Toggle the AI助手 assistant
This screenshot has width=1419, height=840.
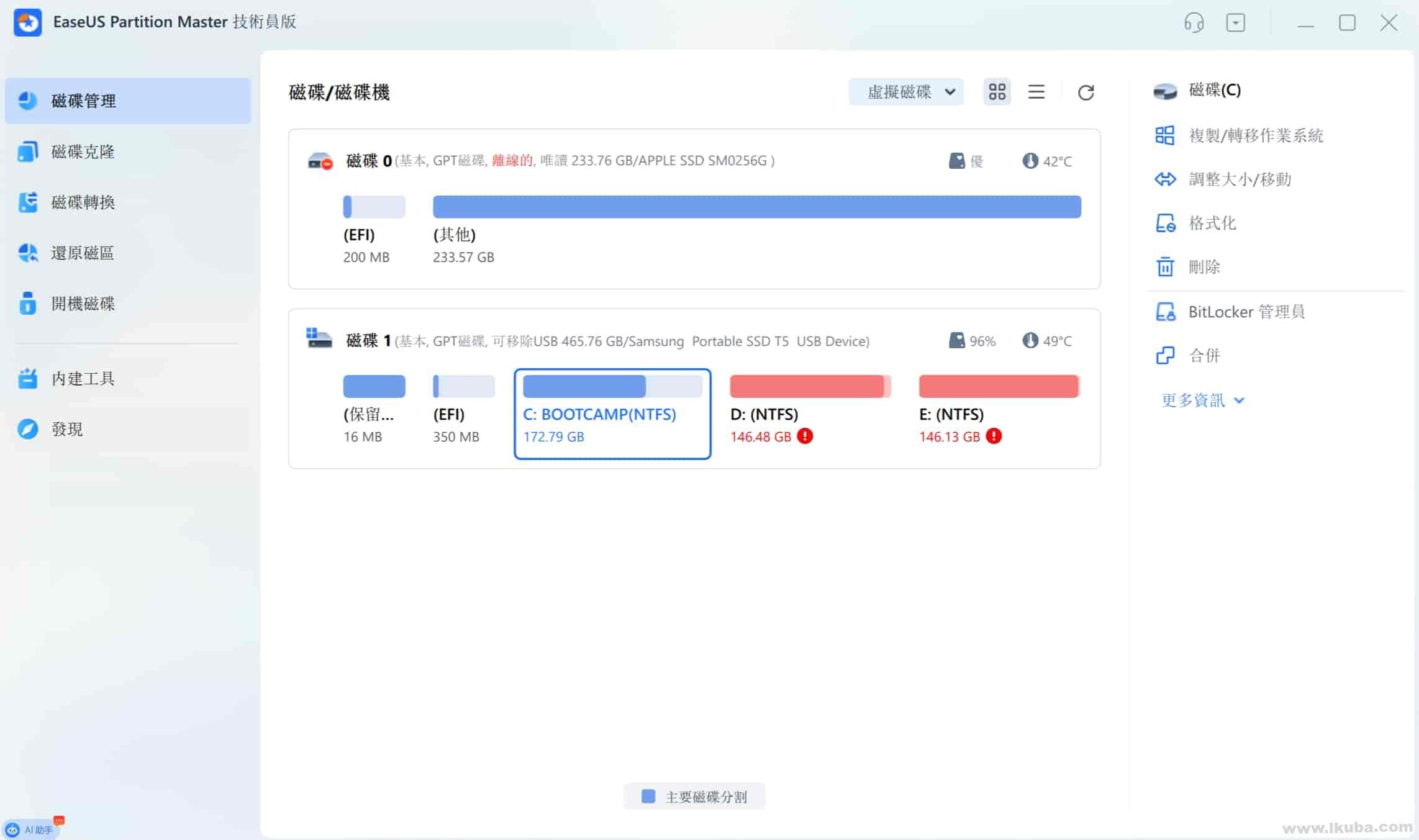point(32,828)
